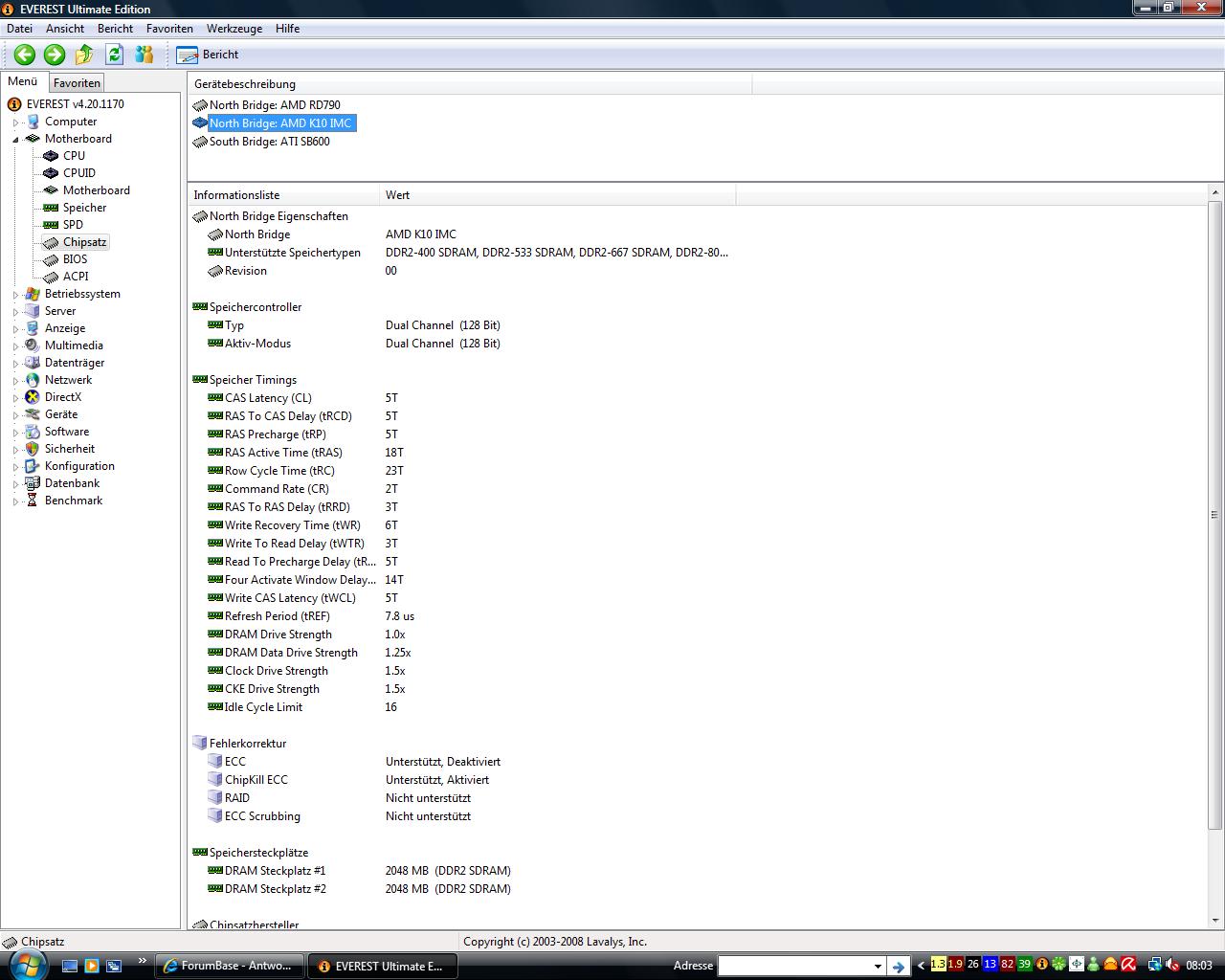The width and height of the screenshot is (1225, 980).
Task: Select the Speicher memory item icon
Action: 51,208
